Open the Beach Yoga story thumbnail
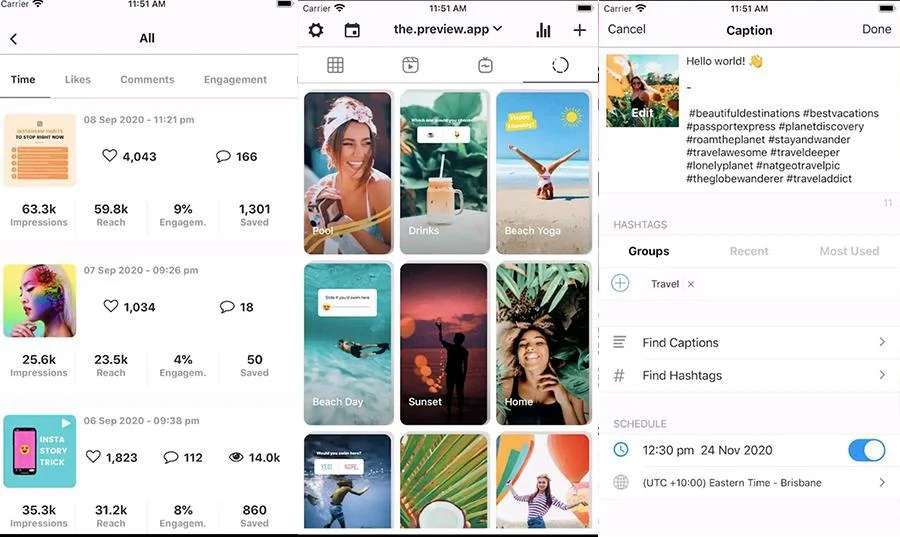Image resolution: width=900 pixels, height=537 pixels. click(x=544, y=172)
